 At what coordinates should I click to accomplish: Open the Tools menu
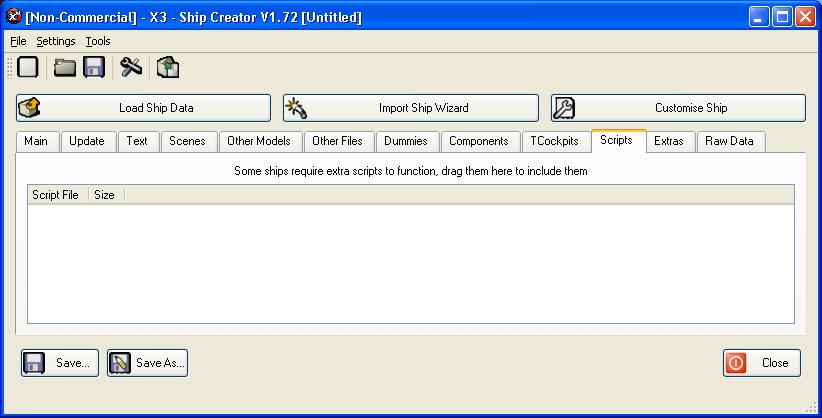(98, 41)
